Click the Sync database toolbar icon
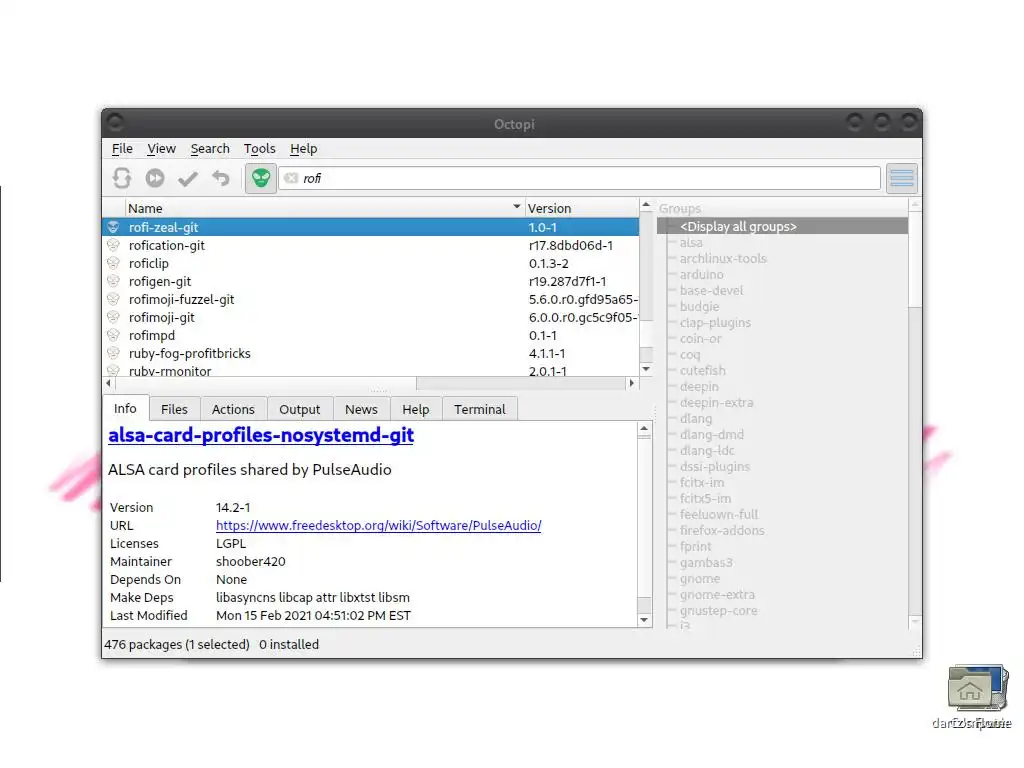The width and height of the screenshot is (1024, 768). [x=121, y=178]
